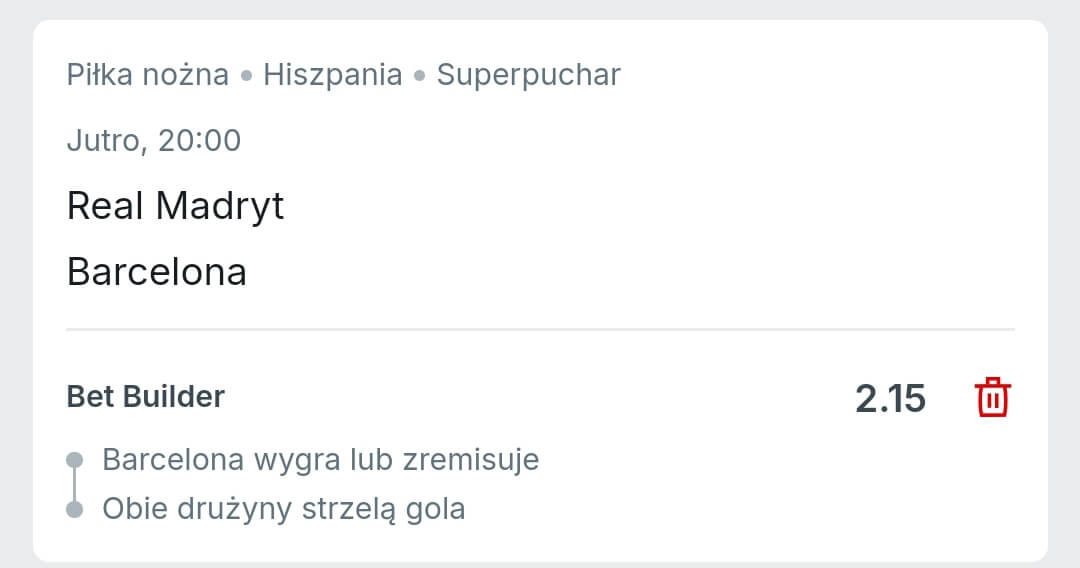The image size is (1080, 568).
Task: Click the horizontal divider above Bet Builder
Action: [540, 329]
